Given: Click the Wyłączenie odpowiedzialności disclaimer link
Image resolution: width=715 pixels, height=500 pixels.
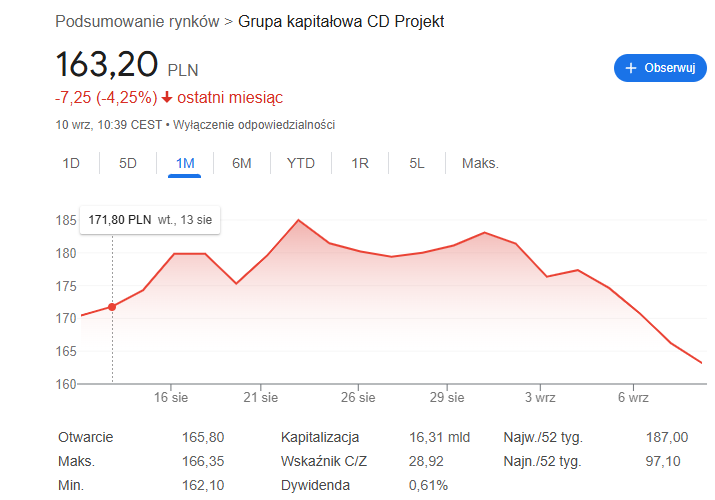Looking at the screenshot, I should pyautogui.click(x=254, y=125).
